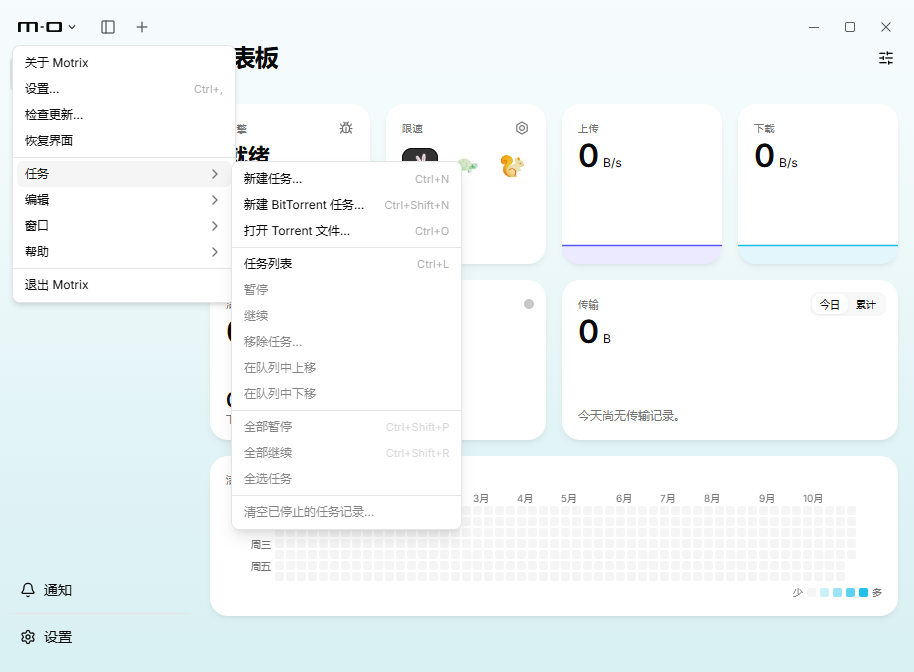Click the gear icon in sidebar
914x672 pixels.
(x=28, y=637)
